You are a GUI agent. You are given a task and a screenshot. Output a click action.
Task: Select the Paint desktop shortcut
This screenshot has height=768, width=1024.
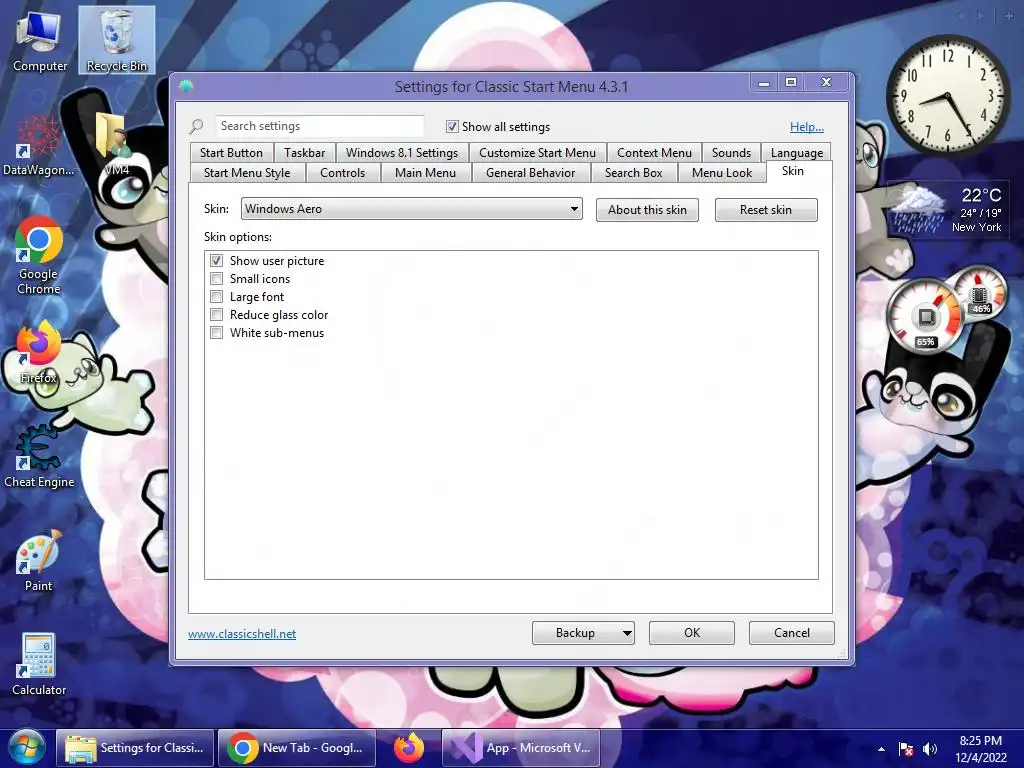[39, 562]
